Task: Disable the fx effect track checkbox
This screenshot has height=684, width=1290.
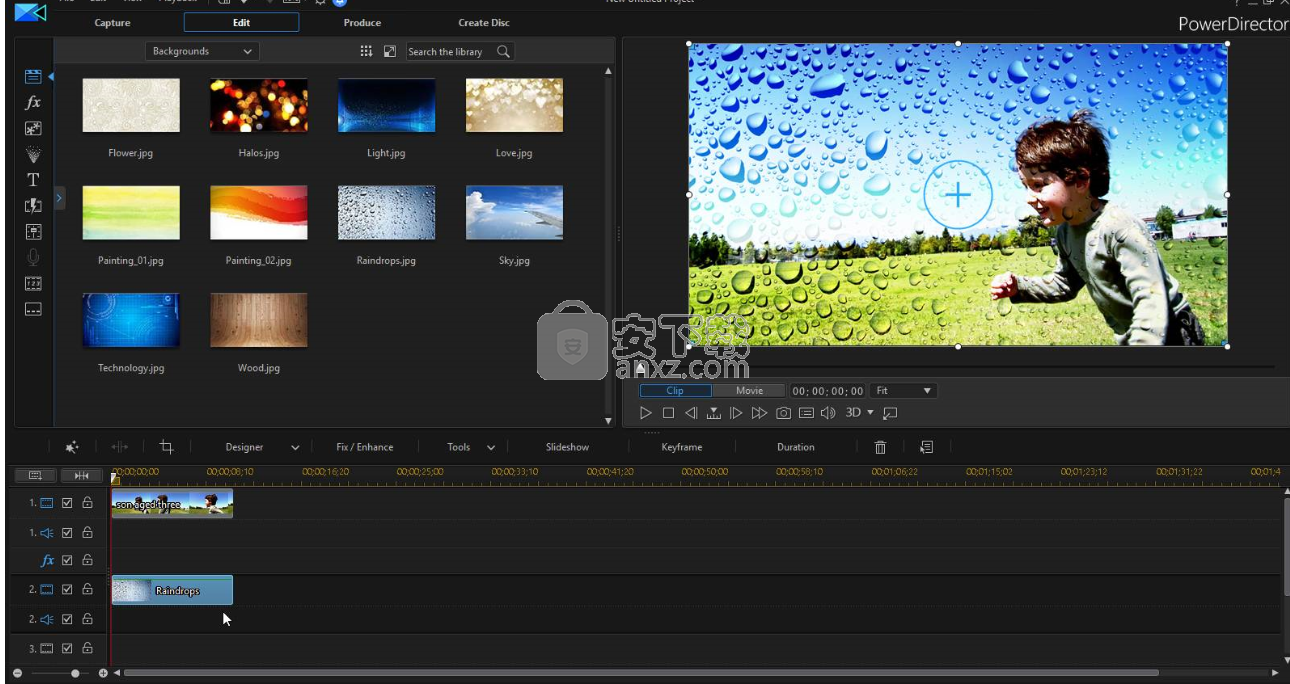Action: point(68,561)
